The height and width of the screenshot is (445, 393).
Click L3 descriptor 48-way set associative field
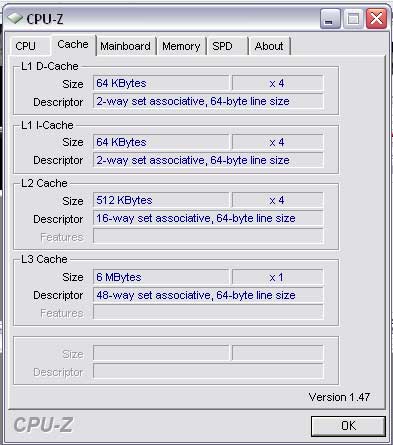click(x=208, y=295)
